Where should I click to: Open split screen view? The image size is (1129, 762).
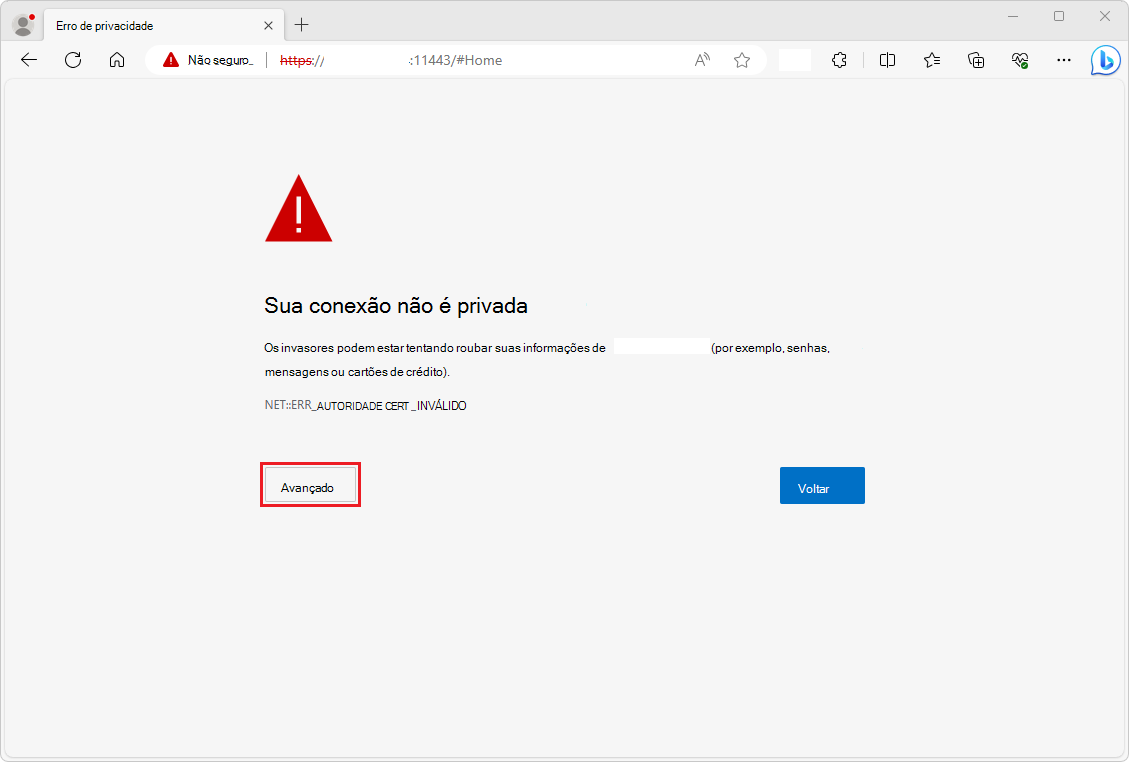point(887,60)
